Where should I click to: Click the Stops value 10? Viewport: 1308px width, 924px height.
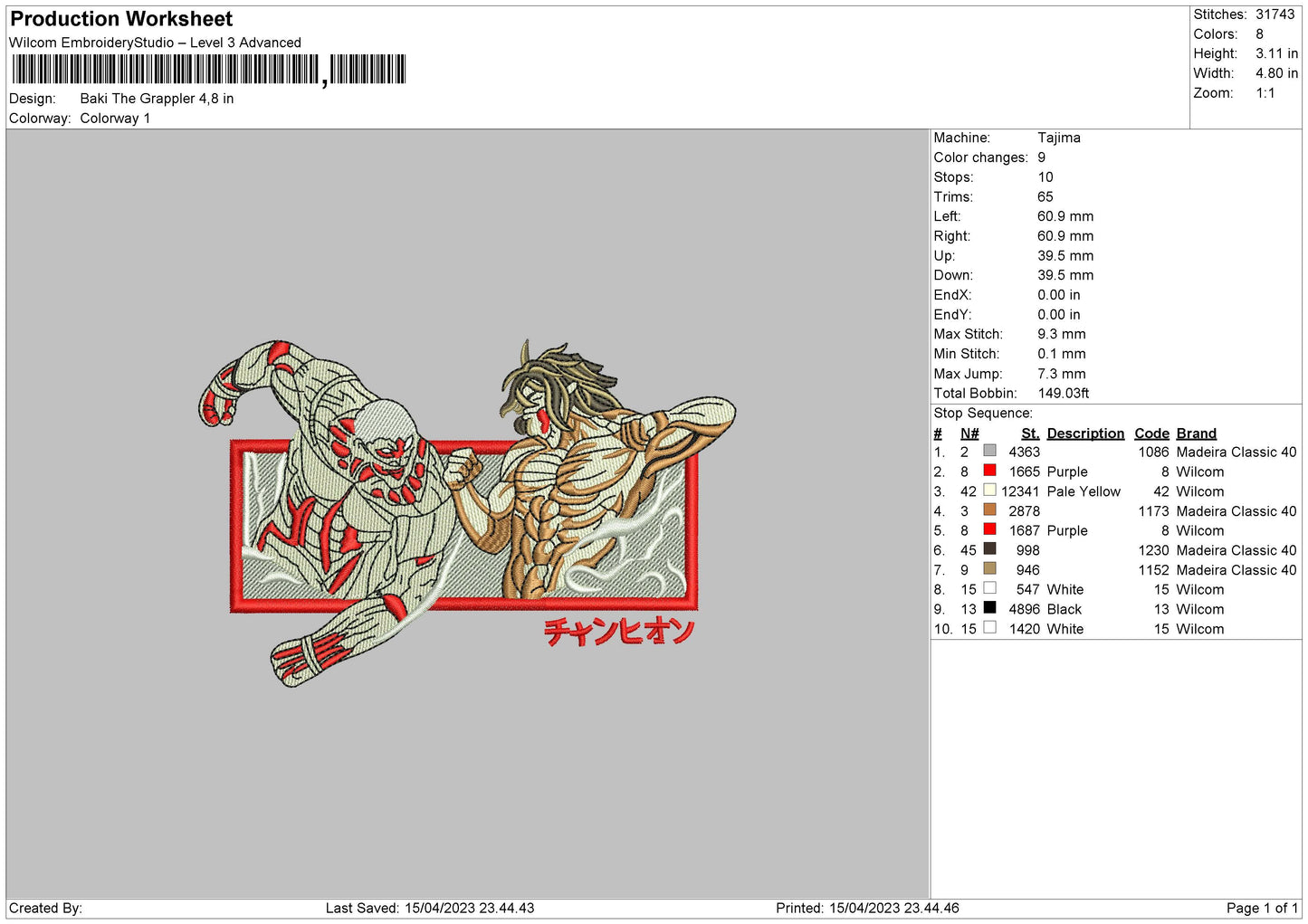pyautogui.click(x=1045, y=177)
